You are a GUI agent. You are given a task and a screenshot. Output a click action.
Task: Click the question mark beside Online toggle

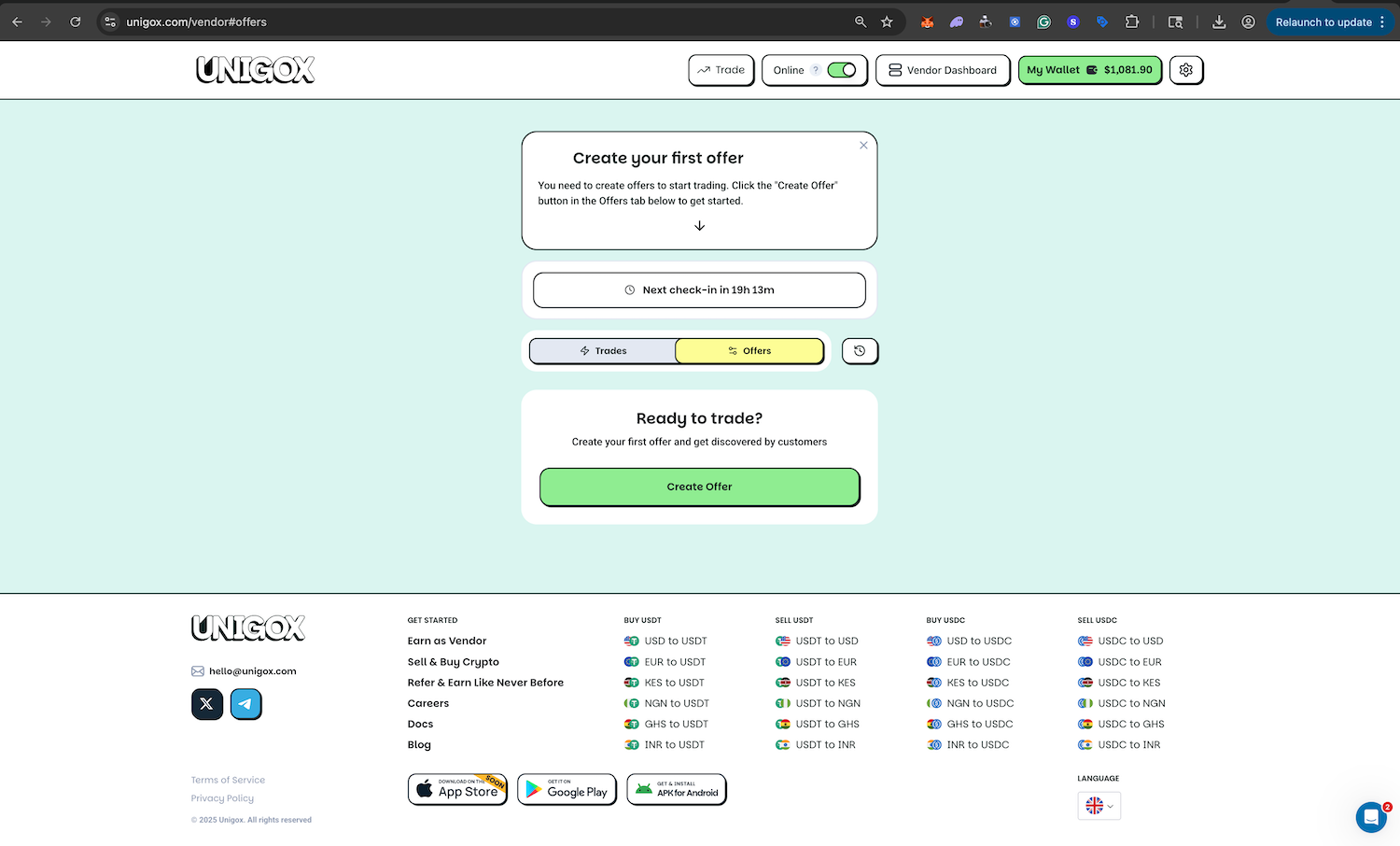coord(815,69)
